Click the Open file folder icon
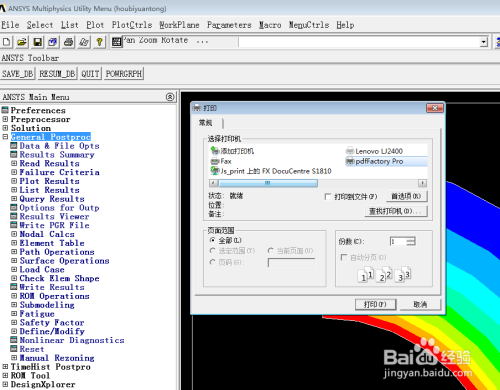The image size is (500, 390). point(22,42)
